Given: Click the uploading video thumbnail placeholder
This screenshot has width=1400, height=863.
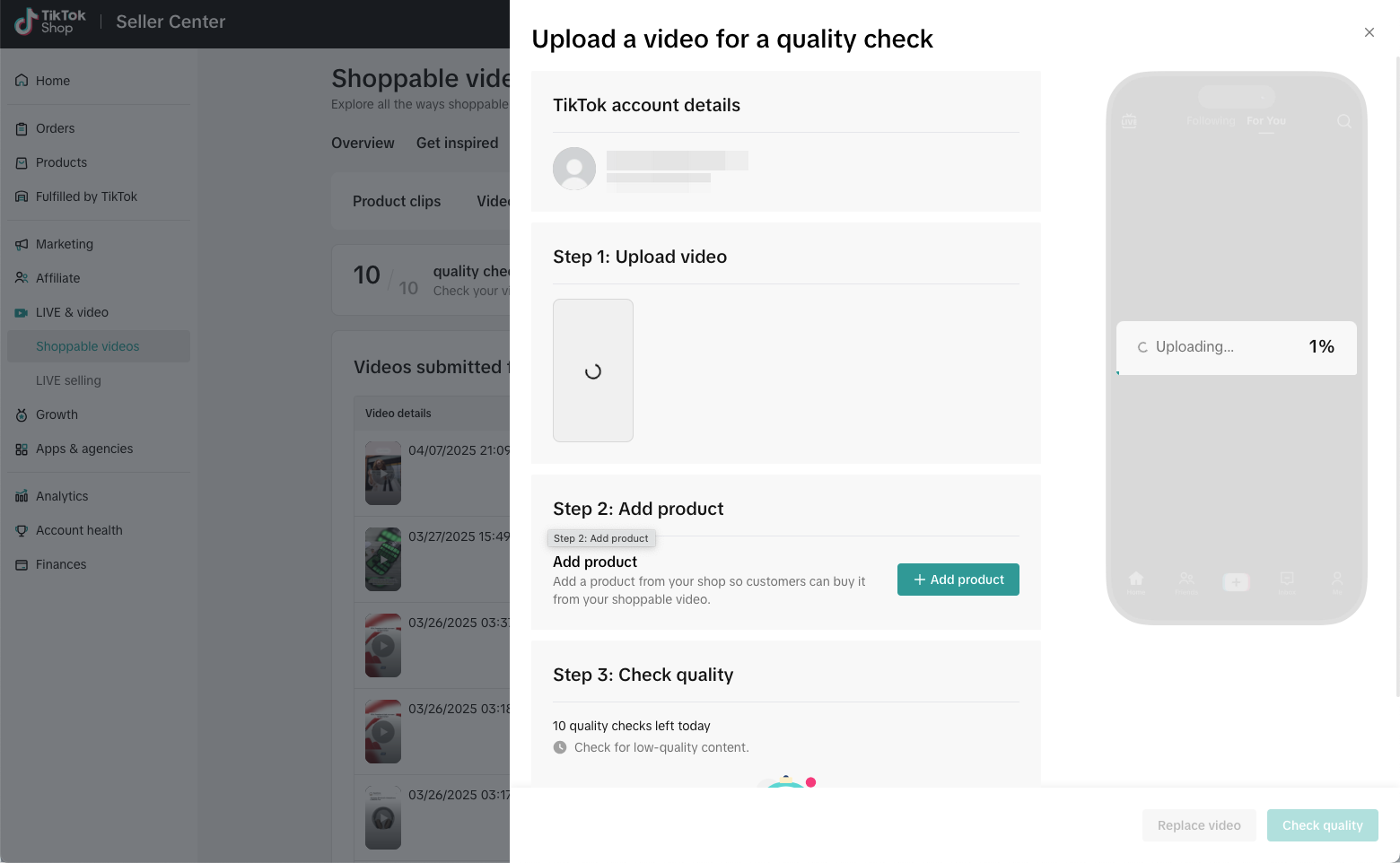Looking at the screenshot, I should click(x=593, y=370).
